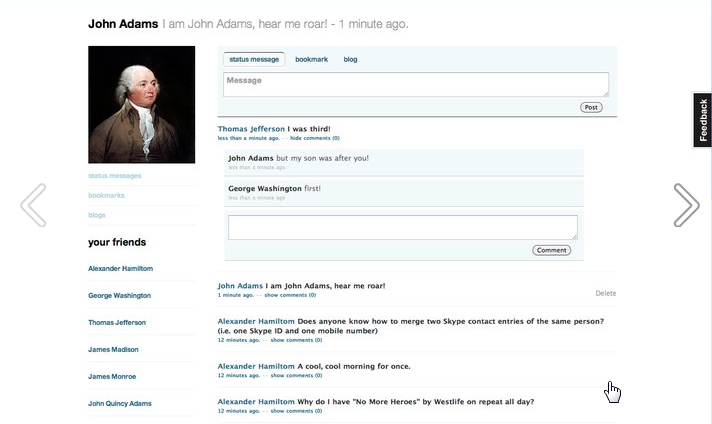Click 'your friends' heading

point(117,242)
